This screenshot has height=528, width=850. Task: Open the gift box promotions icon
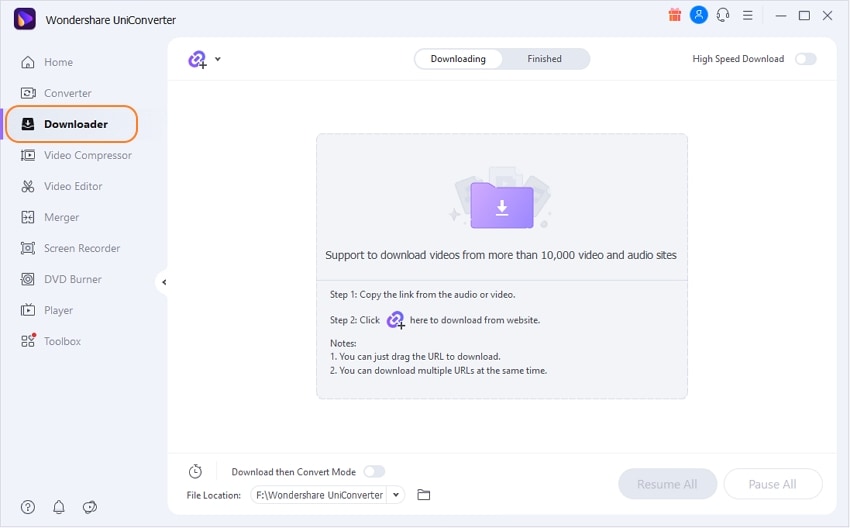pyautogui.click(x=674, y=15)
